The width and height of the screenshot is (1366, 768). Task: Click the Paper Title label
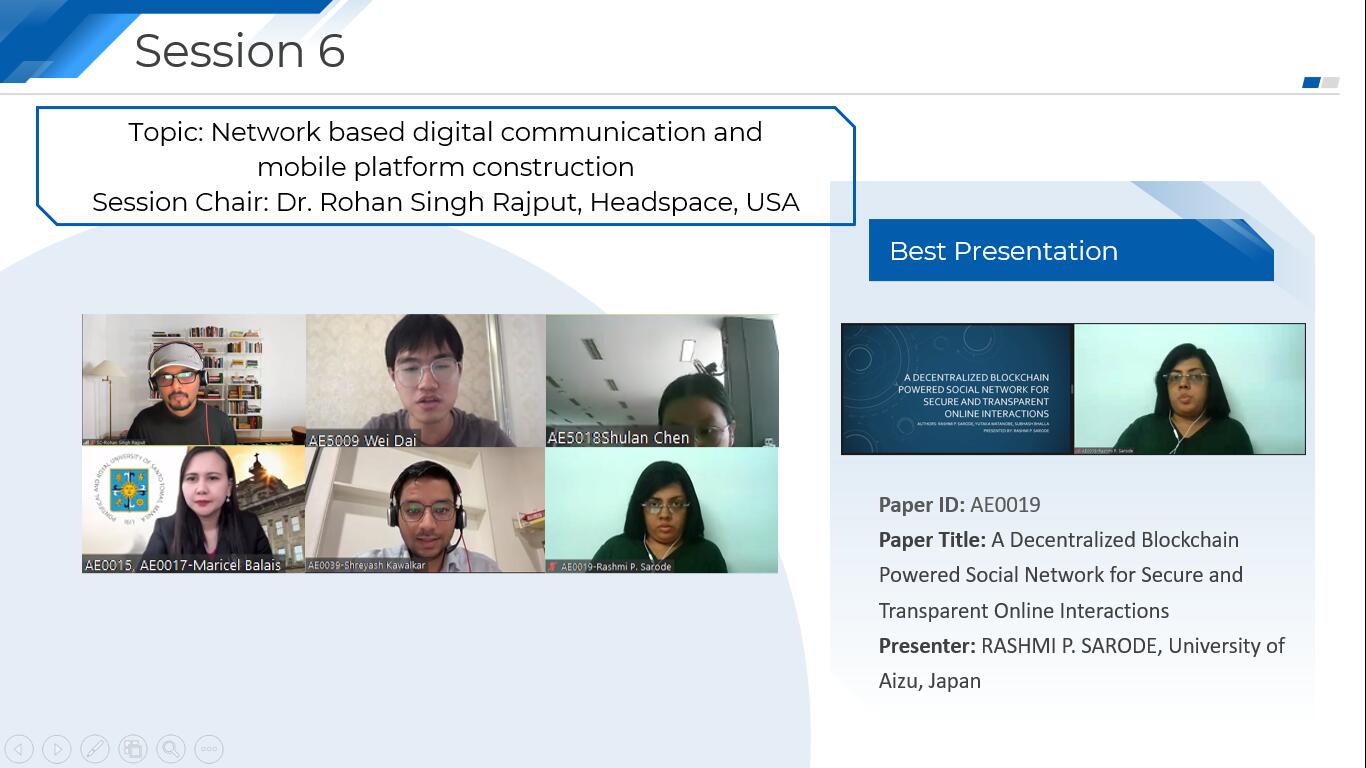pos(932,540)
